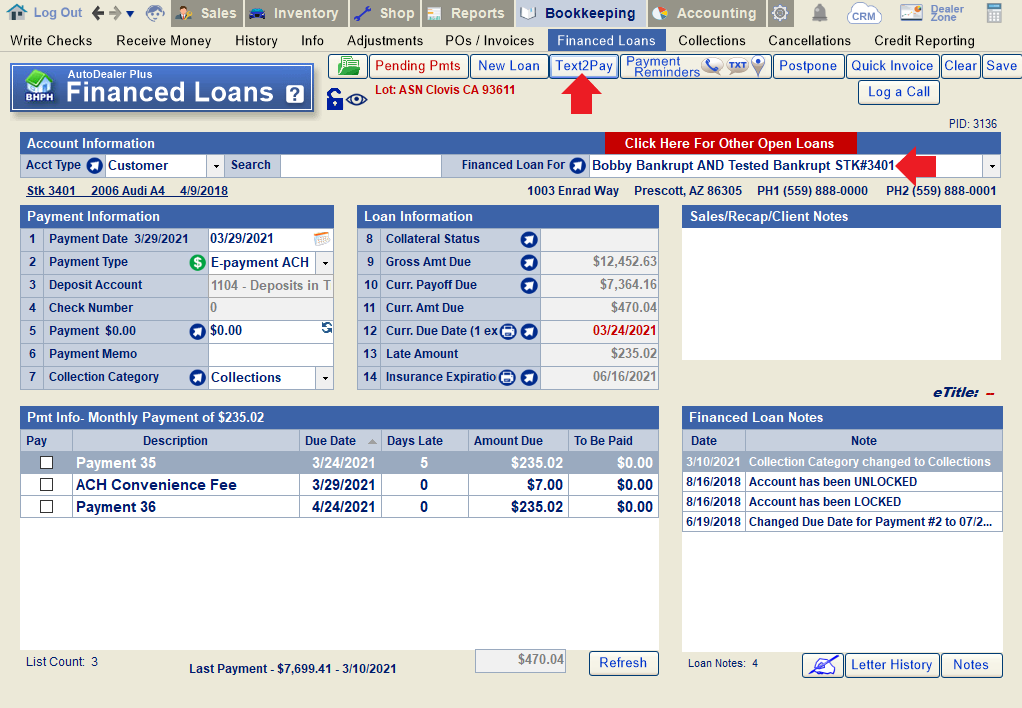Click the notification bell icon
The height and width of the screenshot is (708, 1022).
pos(819,13)
